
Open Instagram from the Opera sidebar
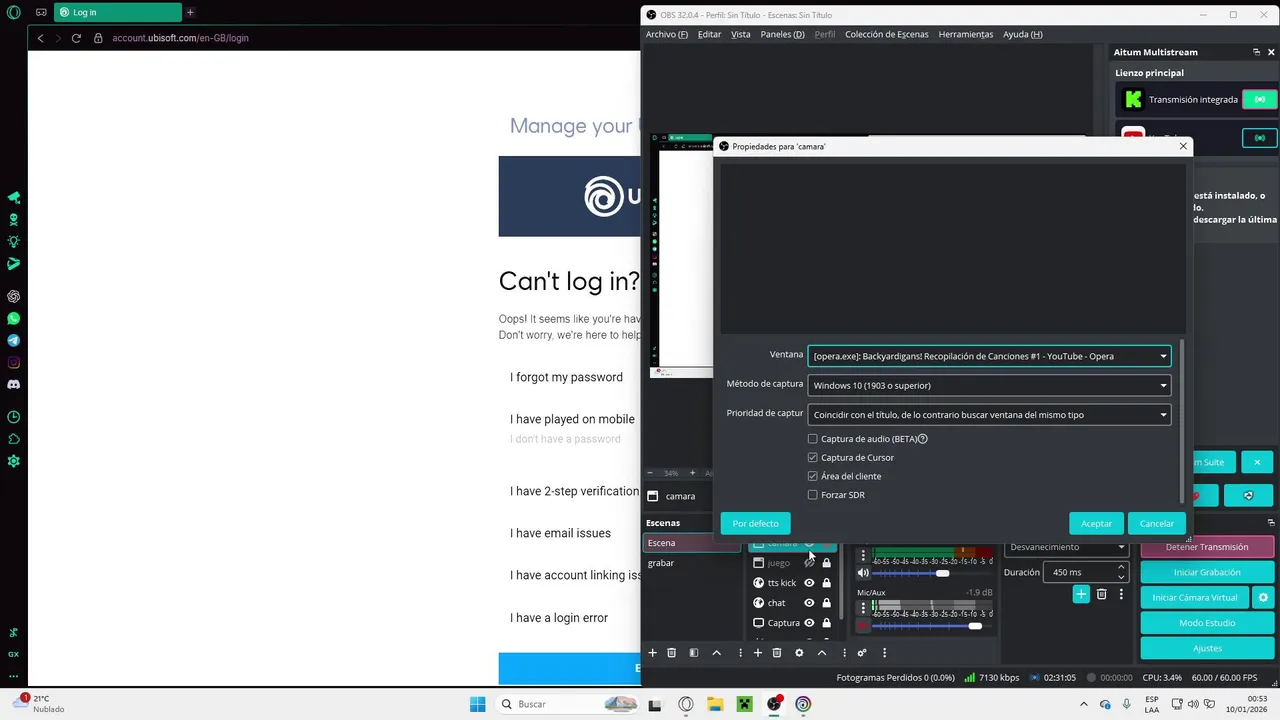click(13, 363)
